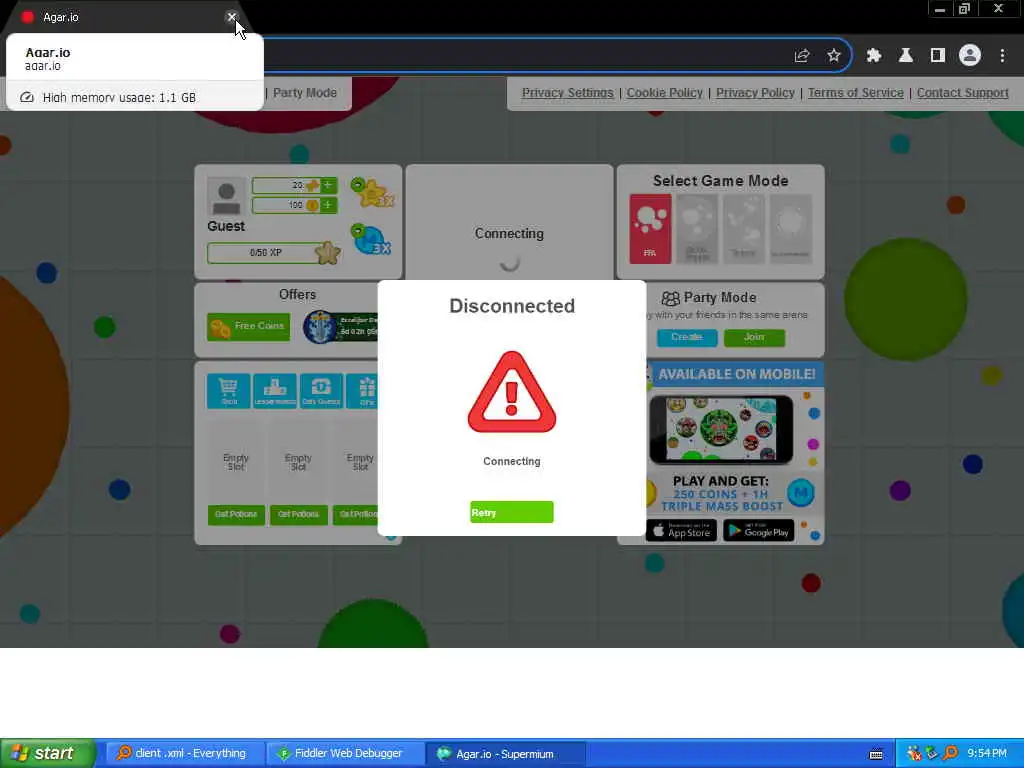Open the Daily Quests icon
The image size is (1024, 768).
point(321,391)
